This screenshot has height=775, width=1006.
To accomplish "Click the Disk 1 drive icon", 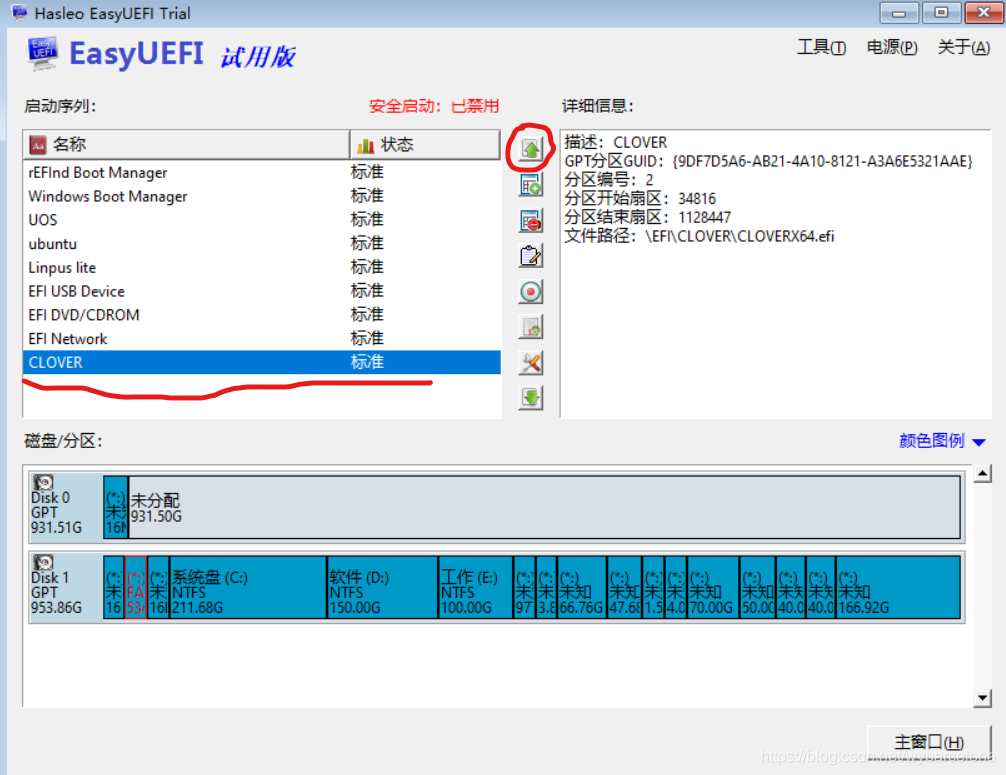I will click(x=44, y=563).
